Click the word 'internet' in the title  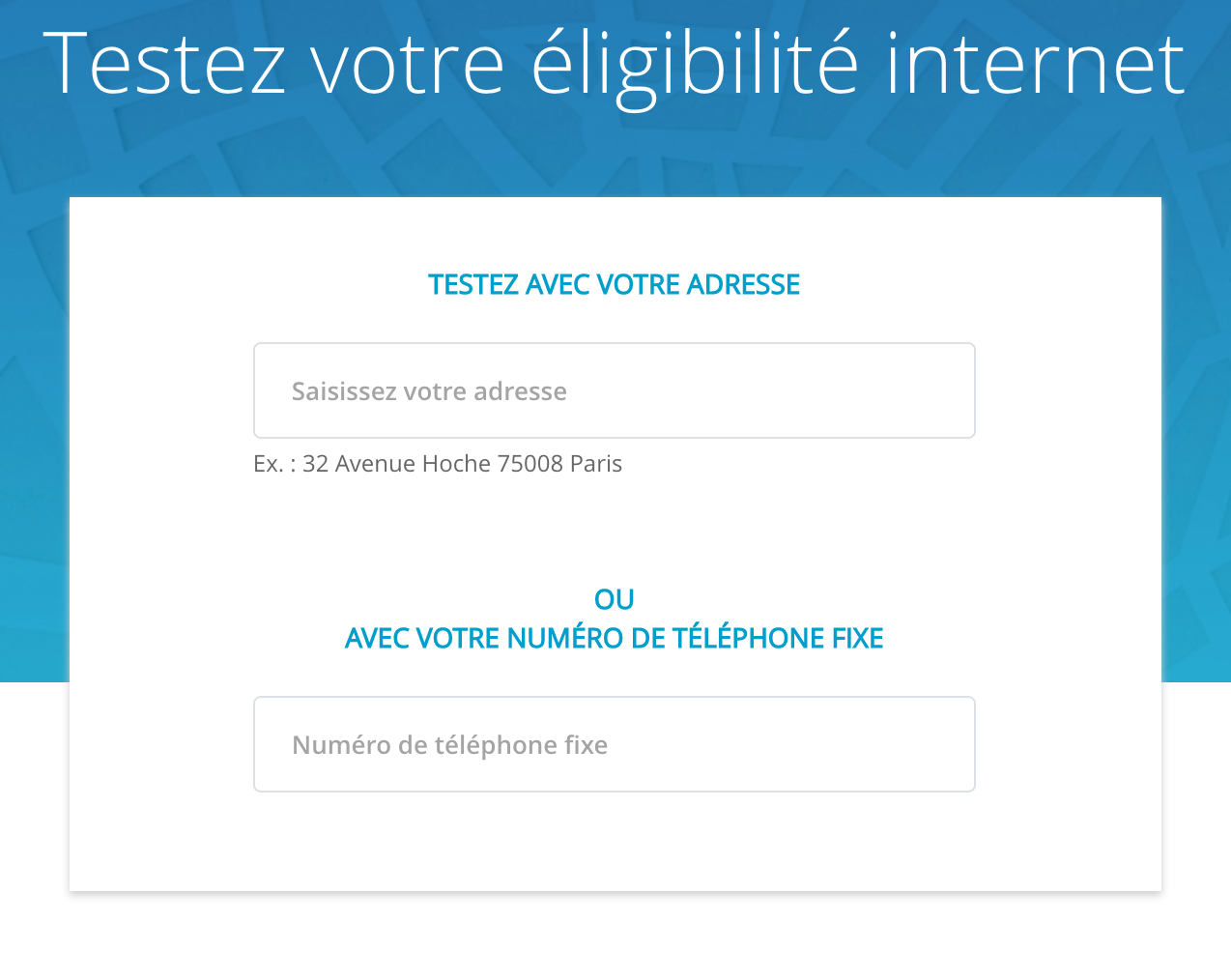(x=1035, y=64)
